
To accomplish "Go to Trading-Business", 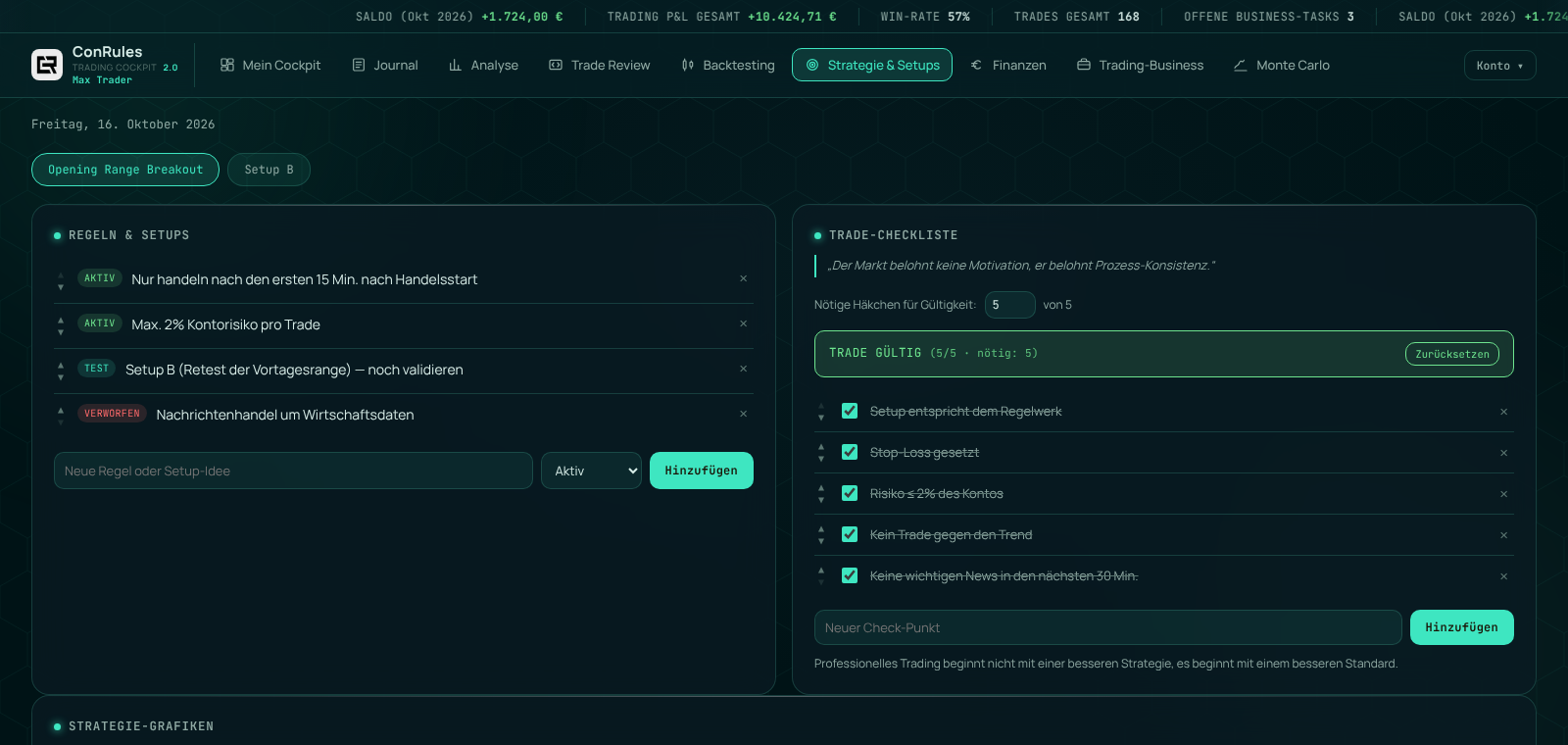I will coord(1141,65).
